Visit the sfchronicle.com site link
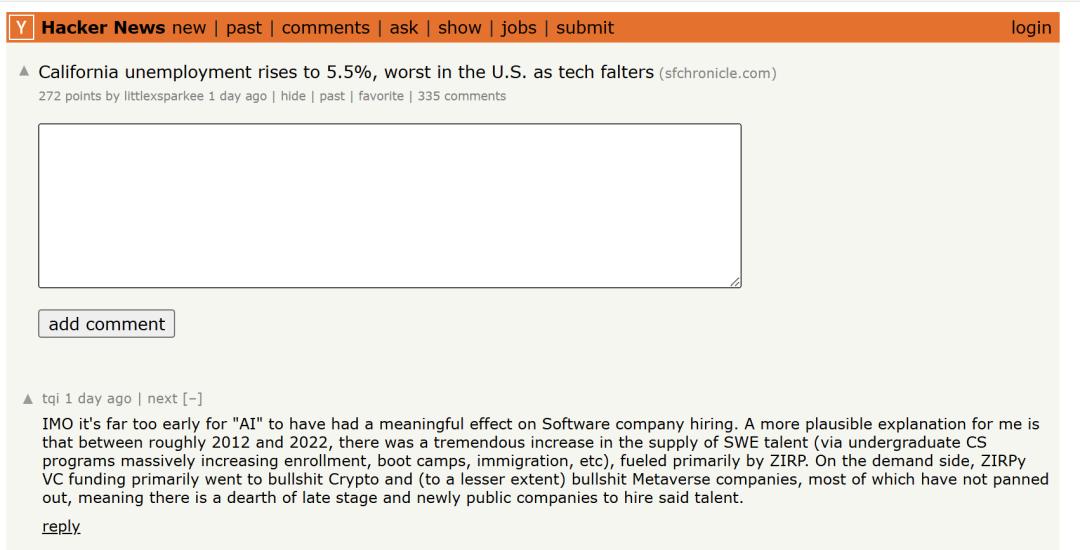This screenshot has width=1080, height=550. click(x=717, y=74)
